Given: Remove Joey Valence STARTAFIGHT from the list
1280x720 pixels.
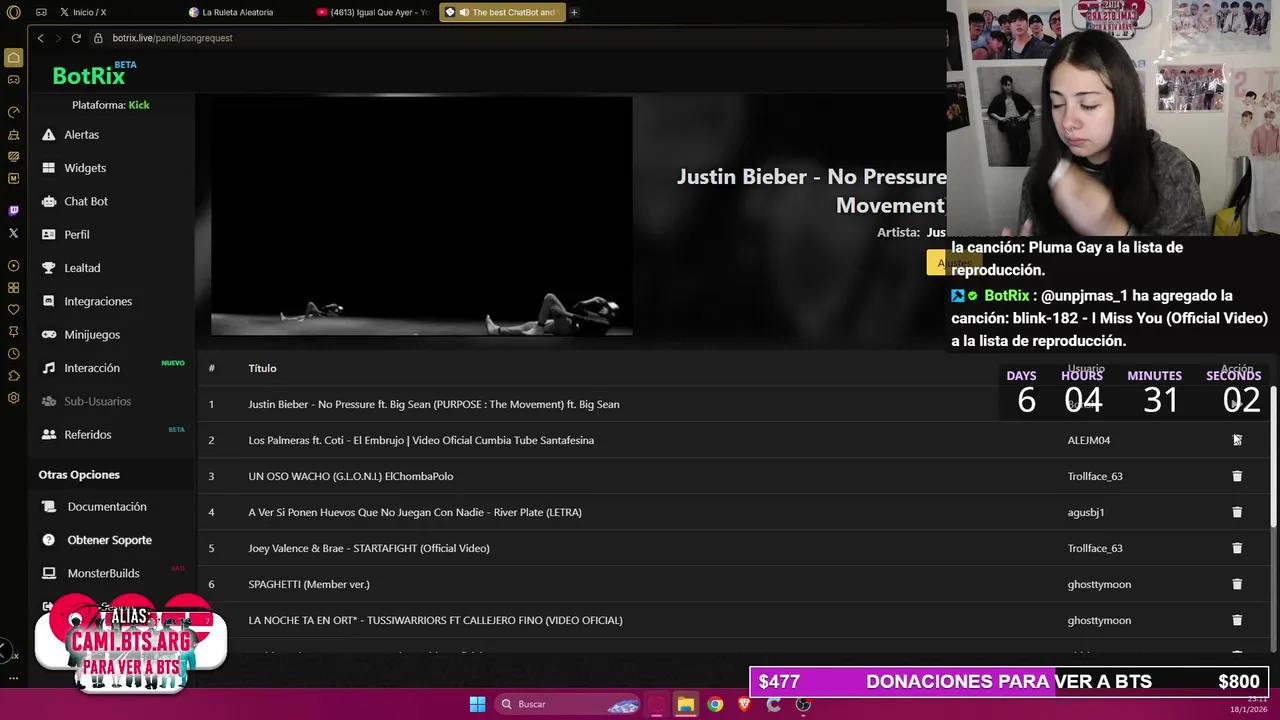Looking at the screenshot, I should (1237, 548).
